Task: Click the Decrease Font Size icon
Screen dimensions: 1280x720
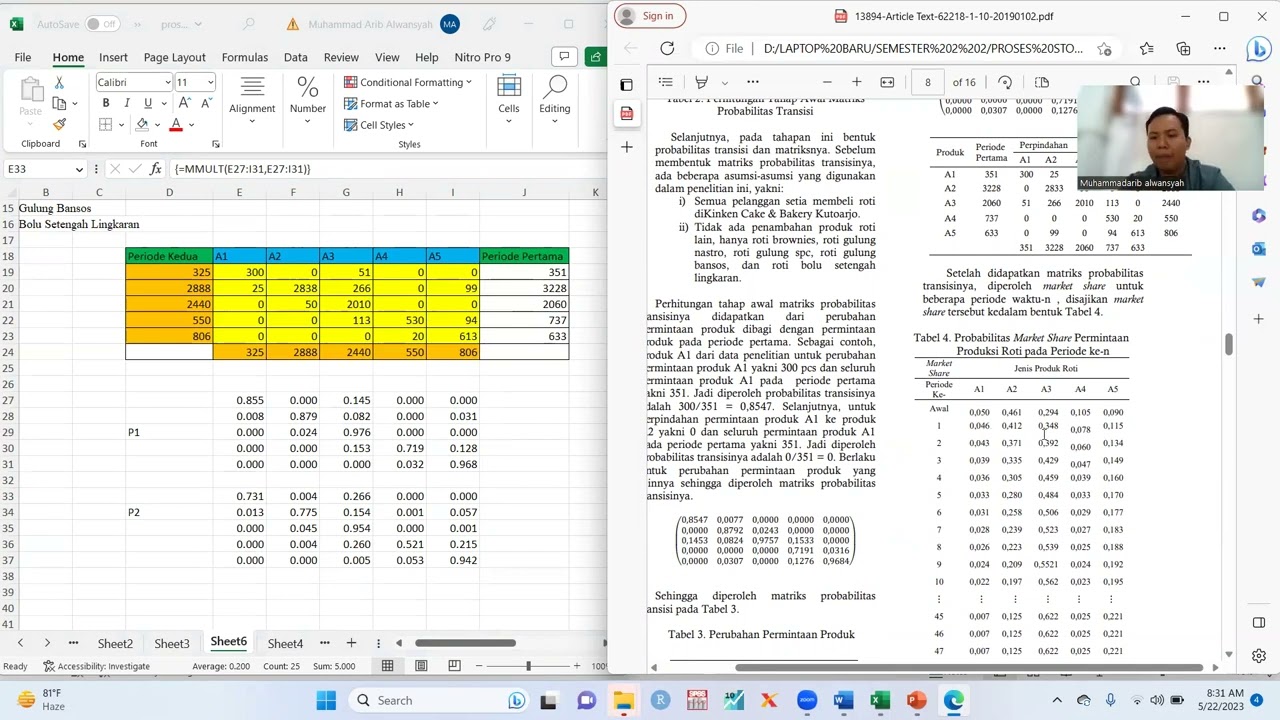Action: coord(205,103)
